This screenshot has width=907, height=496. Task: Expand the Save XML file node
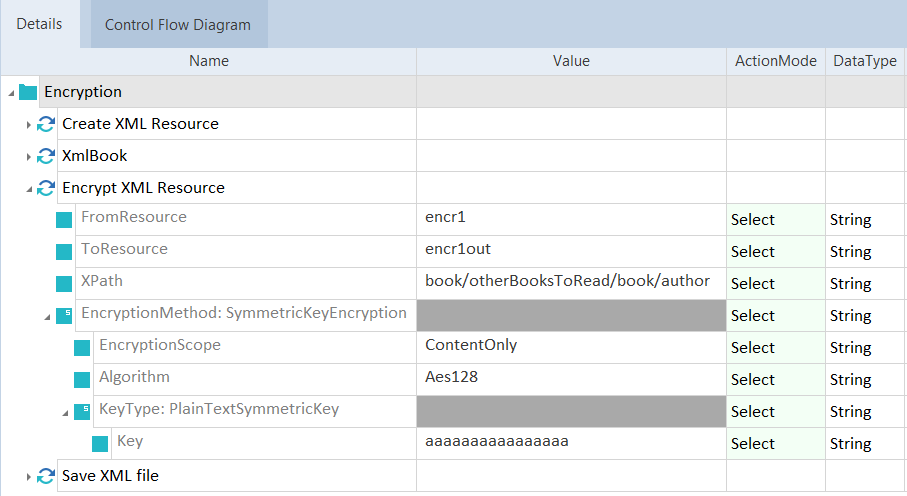pyautogui.click(x=29, y=477)
